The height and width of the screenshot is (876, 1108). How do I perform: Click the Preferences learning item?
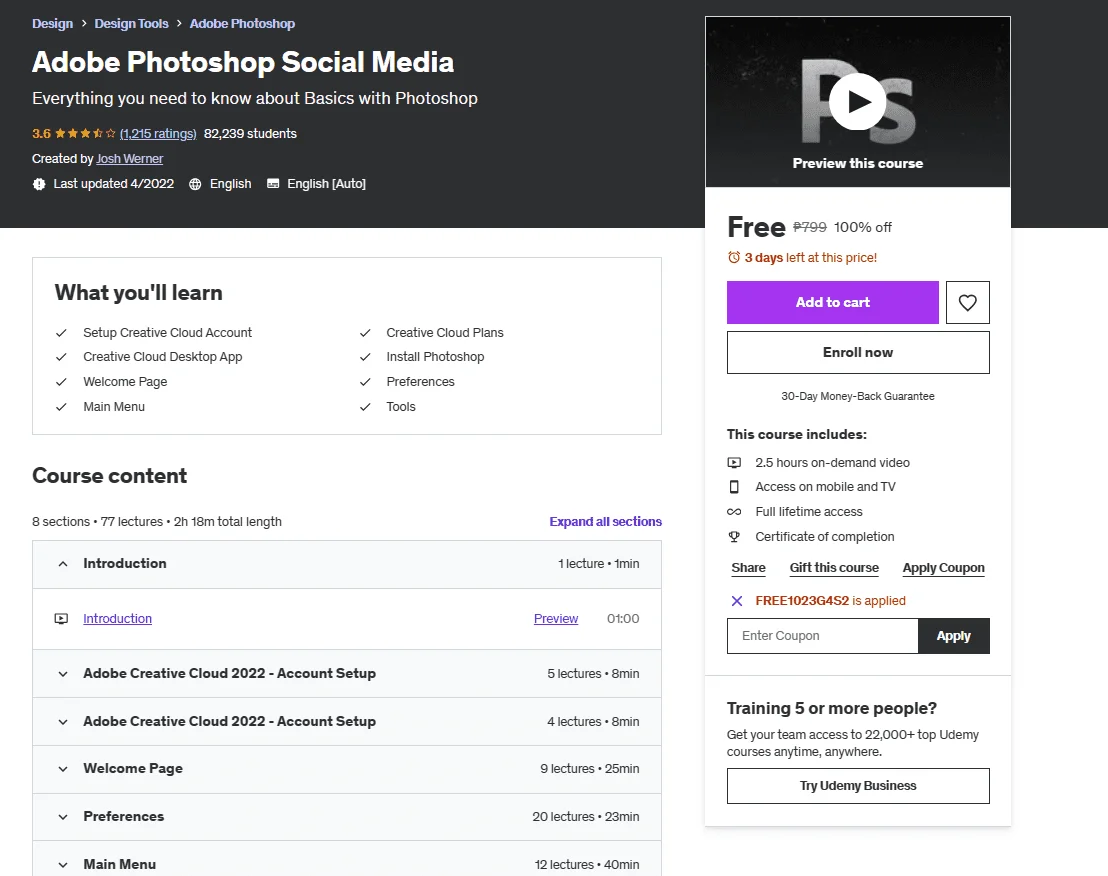pyautogui.click(x=420, y=382)
